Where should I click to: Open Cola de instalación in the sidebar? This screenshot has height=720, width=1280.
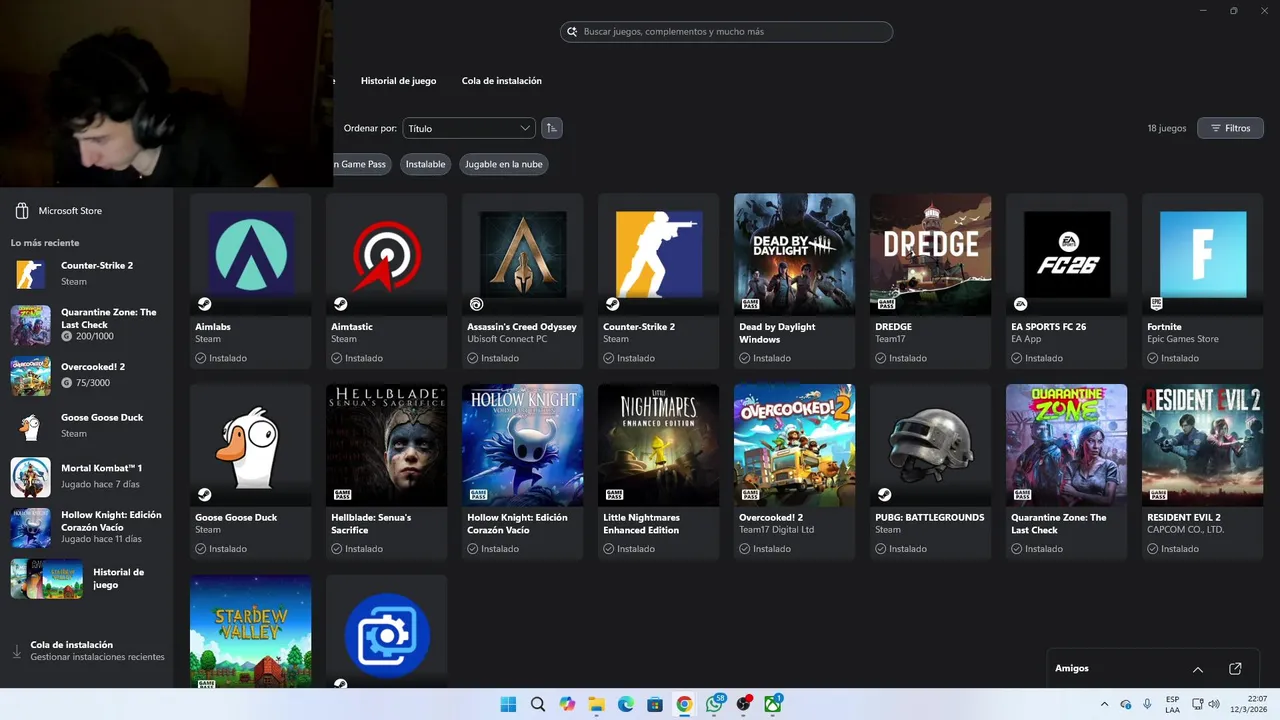click(x=87, y=651)
